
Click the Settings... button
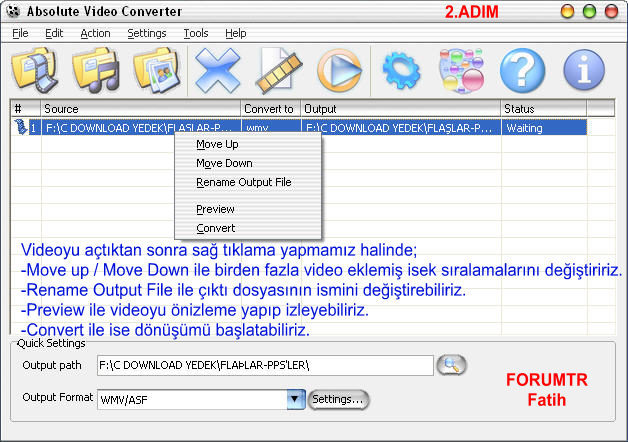pyautogui.click(x=338, y=399)
